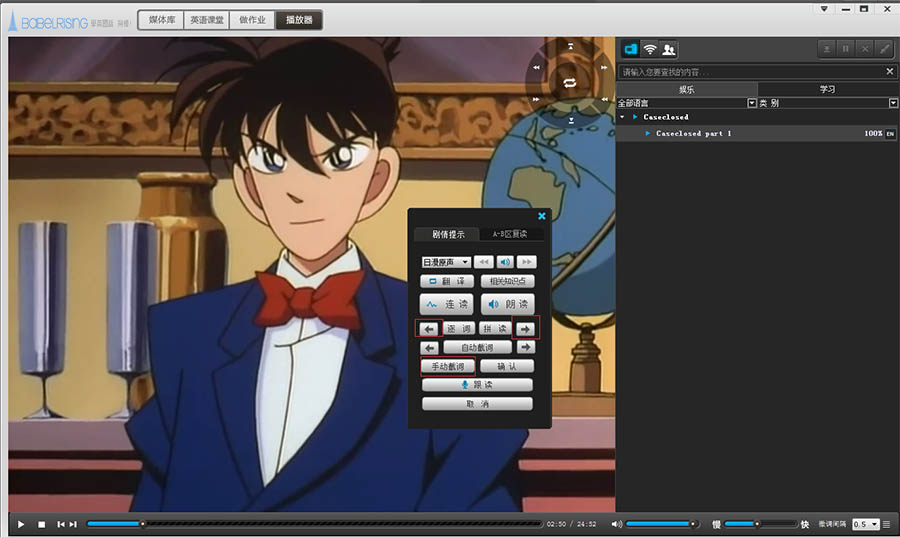Open the title bar dropdown triangle menu
This screenshot has height=537, width=900.
pos(824,9)
